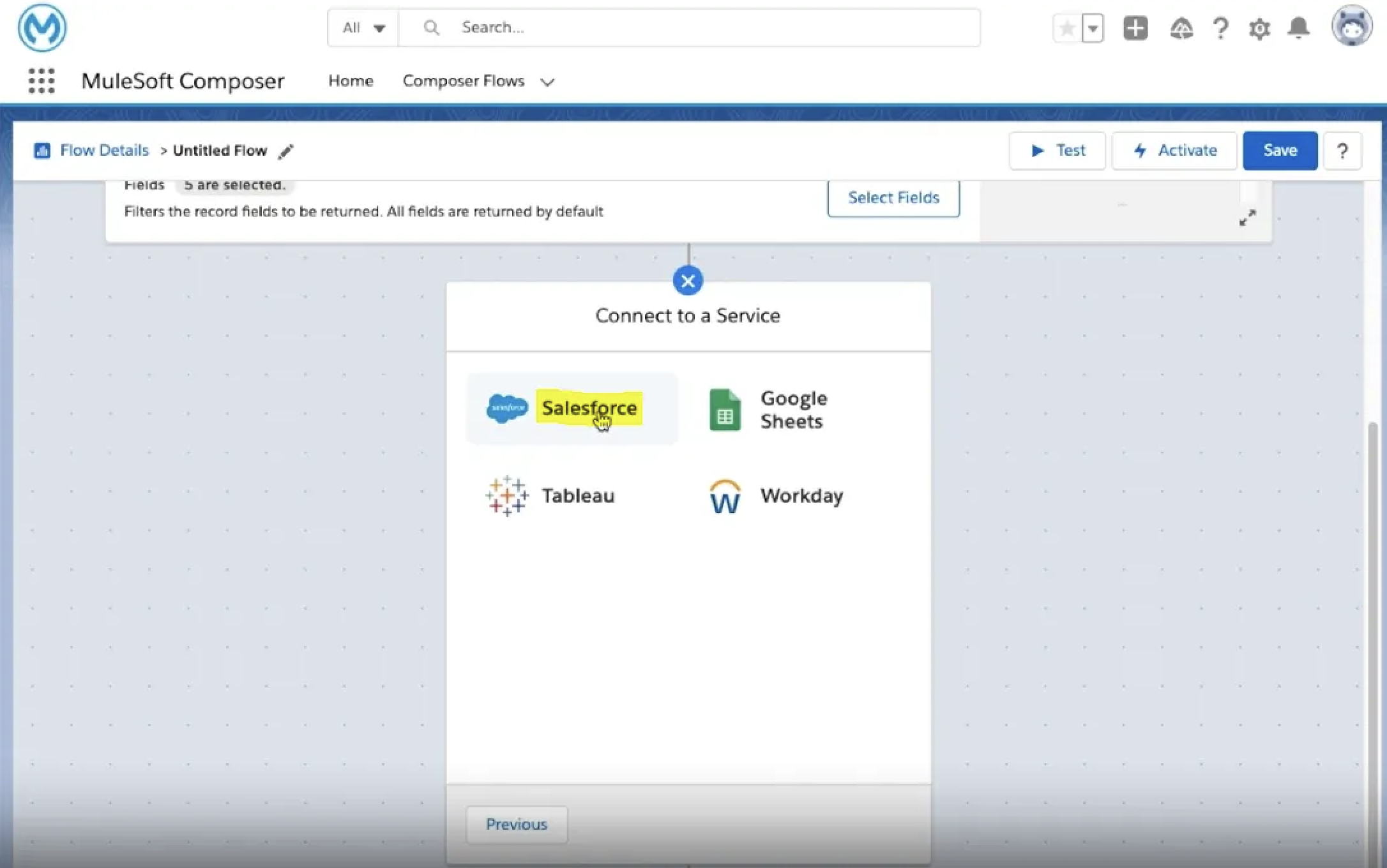Click the global actions plus icon

click(x=1135, y=28)
